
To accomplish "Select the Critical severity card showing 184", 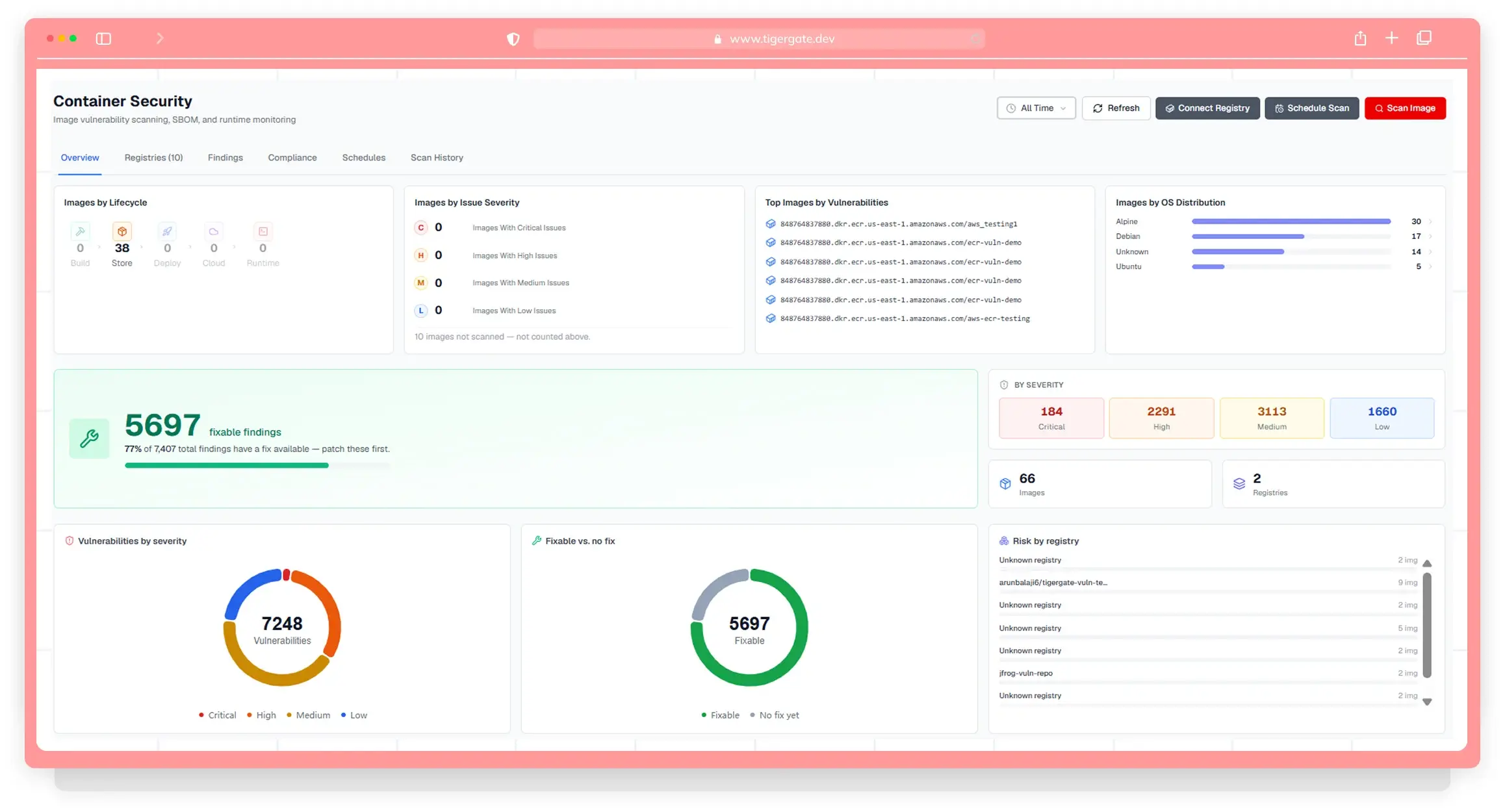I will point(1051,418).
